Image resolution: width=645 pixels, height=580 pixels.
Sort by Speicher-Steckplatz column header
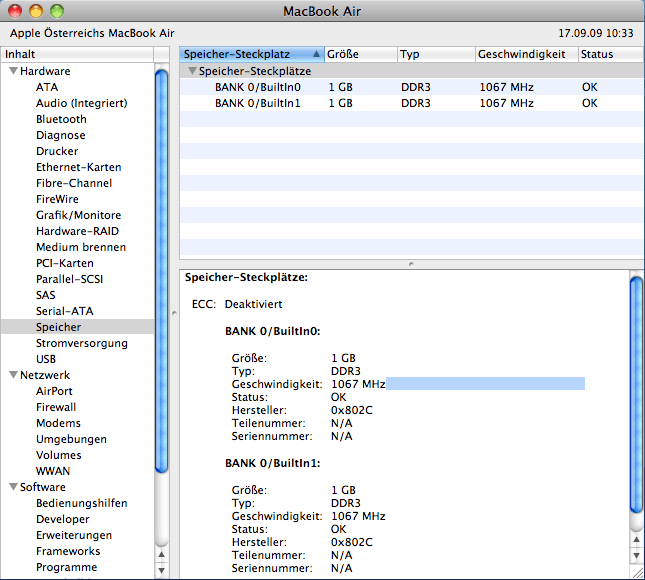click(x=247, y=54)
